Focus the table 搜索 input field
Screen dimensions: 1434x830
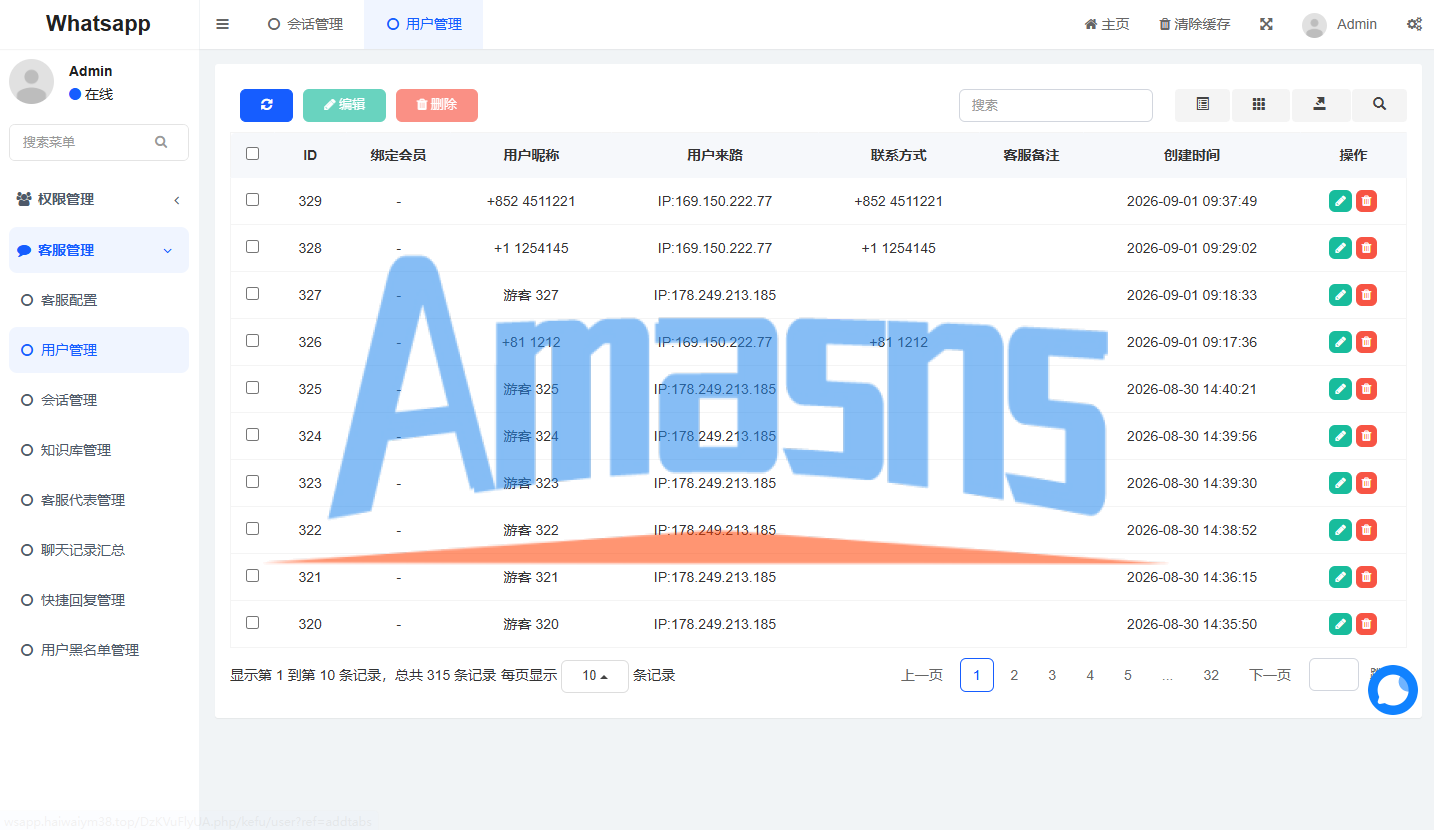click(1056, 105)
